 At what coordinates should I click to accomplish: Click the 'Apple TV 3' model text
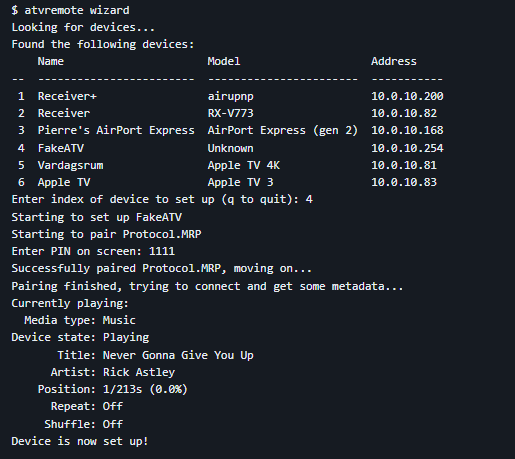coord(240,182)
